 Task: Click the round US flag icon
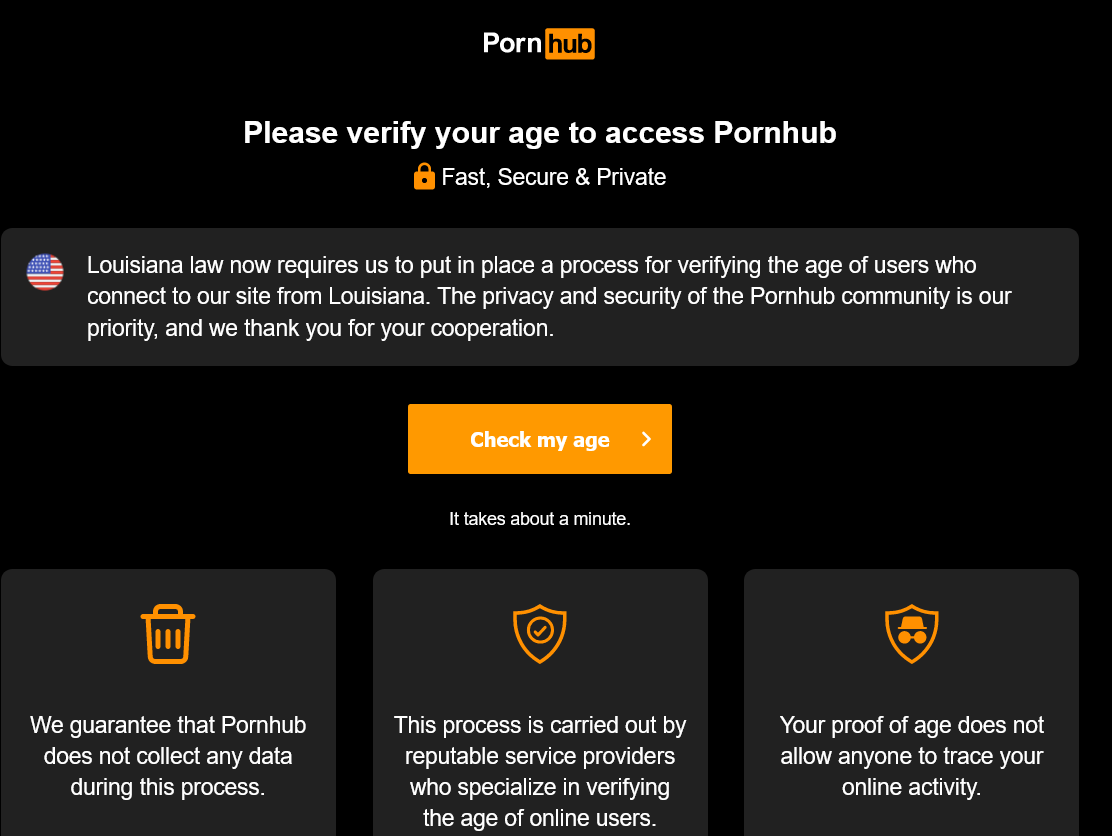pos(45,272)
